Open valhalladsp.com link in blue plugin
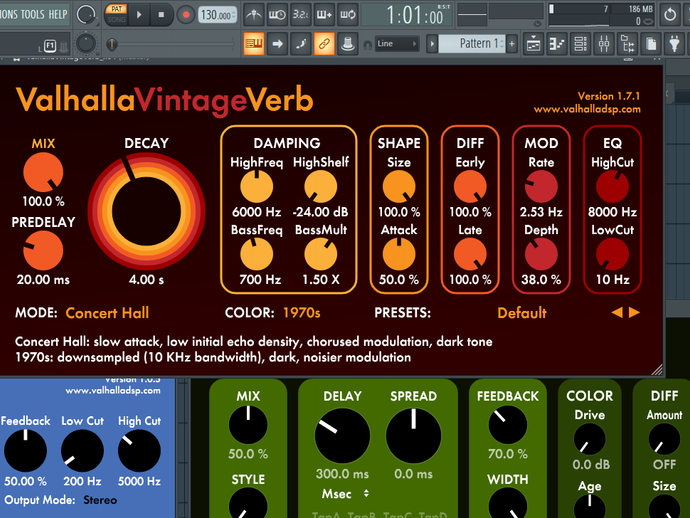This screenshot has height=518, width=690. click(x=113, y=390)
